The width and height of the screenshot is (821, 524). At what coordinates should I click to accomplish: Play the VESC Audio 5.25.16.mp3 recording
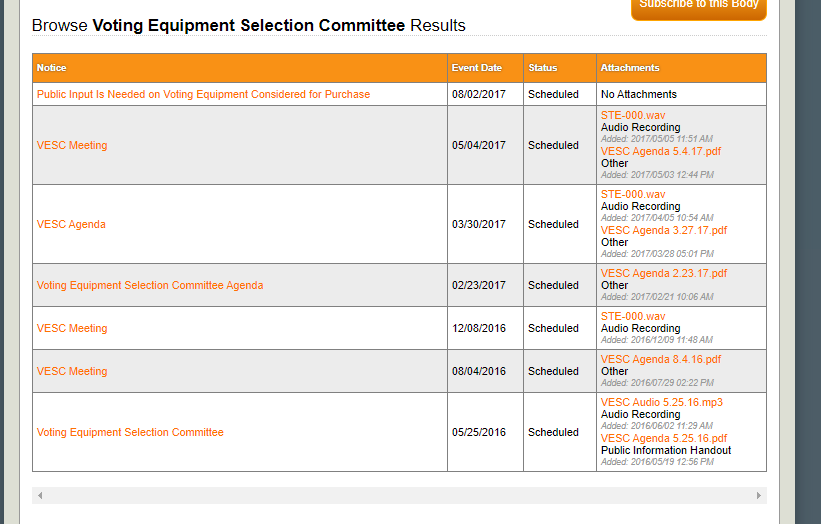661,402
